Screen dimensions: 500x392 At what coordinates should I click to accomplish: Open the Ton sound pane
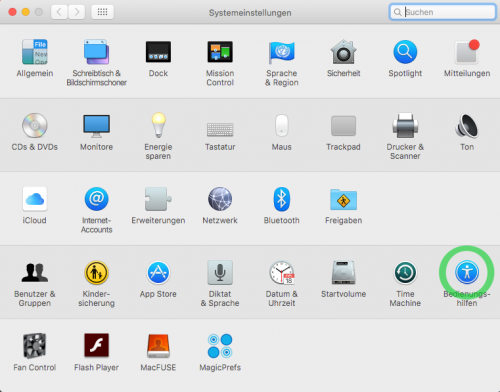pos(467,126)
